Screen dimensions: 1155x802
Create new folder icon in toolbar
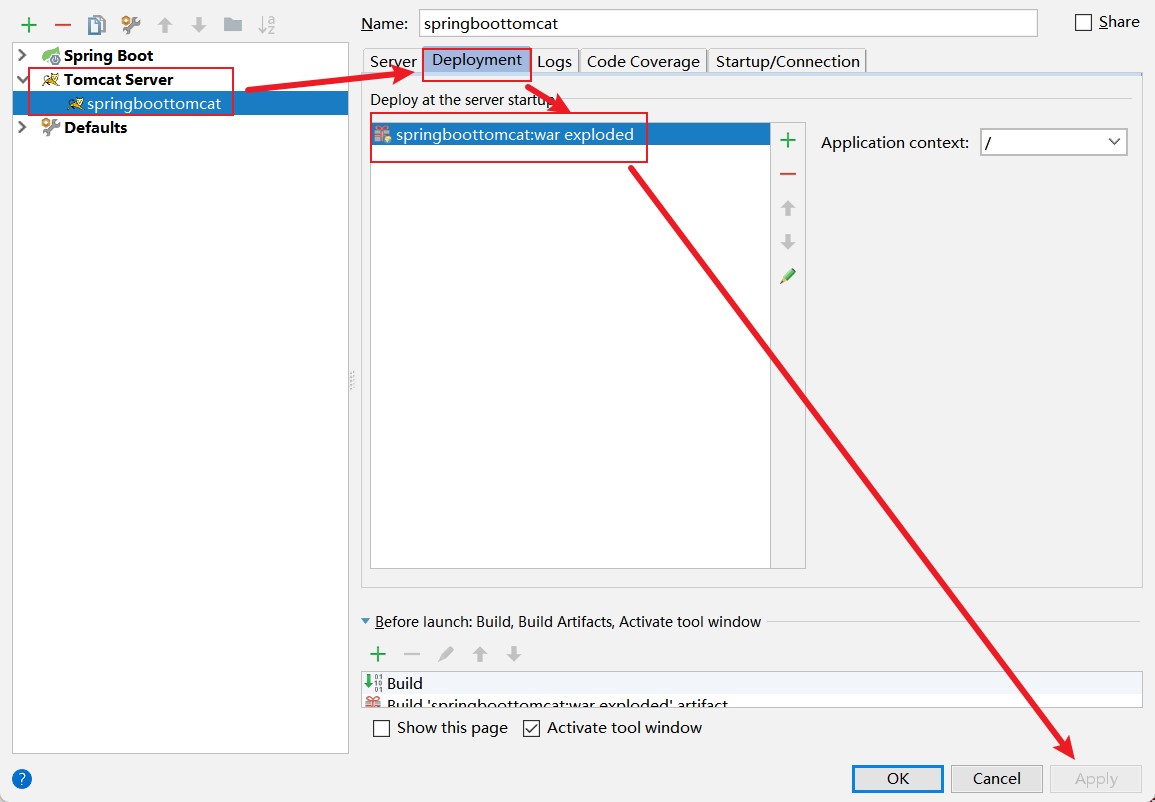pyautogui.click(x=233, y=25)
